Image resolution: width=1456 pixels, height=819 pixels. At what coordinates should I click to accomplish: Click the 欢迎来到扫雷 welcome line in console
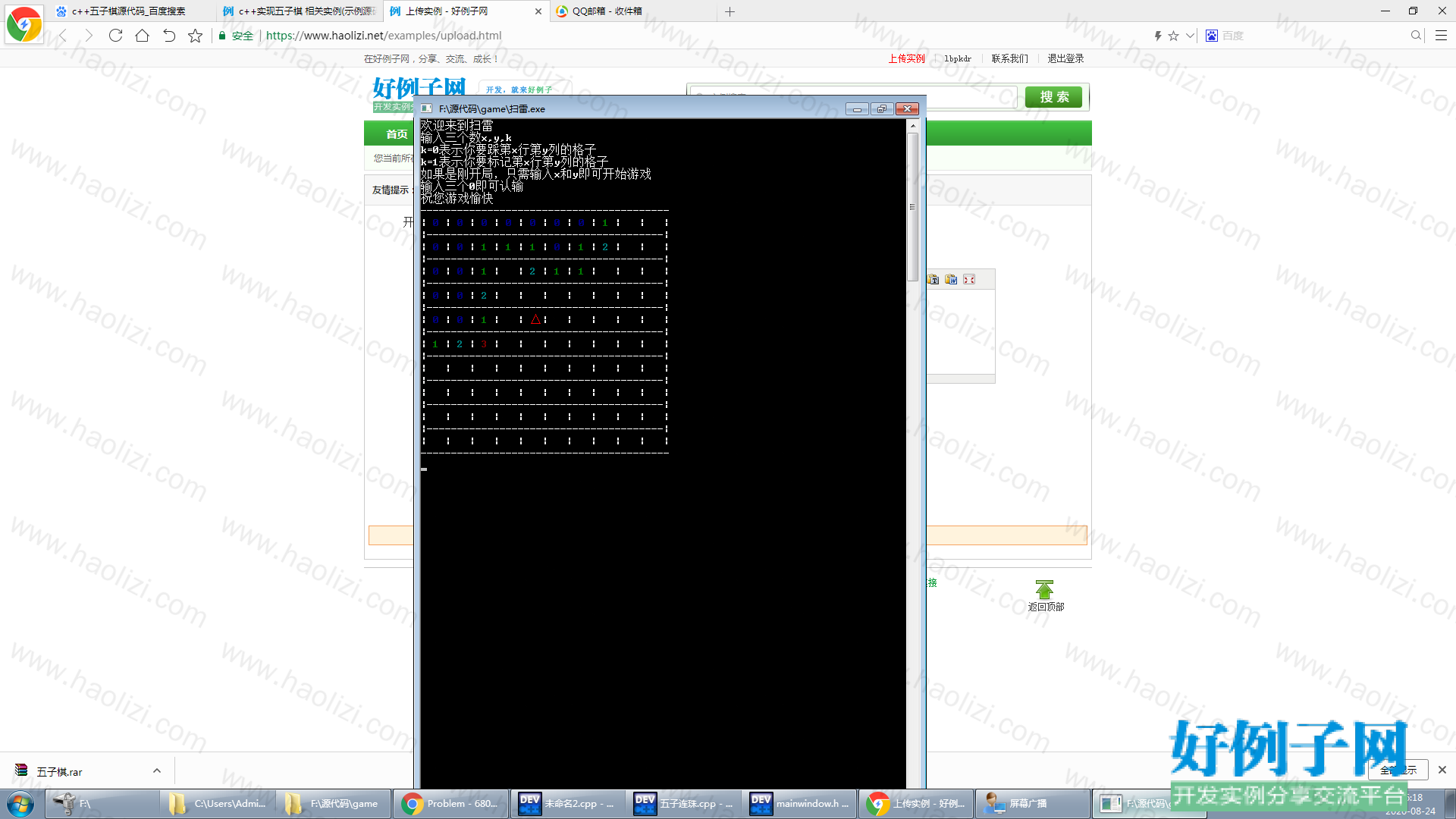click(x=457, y=126)
